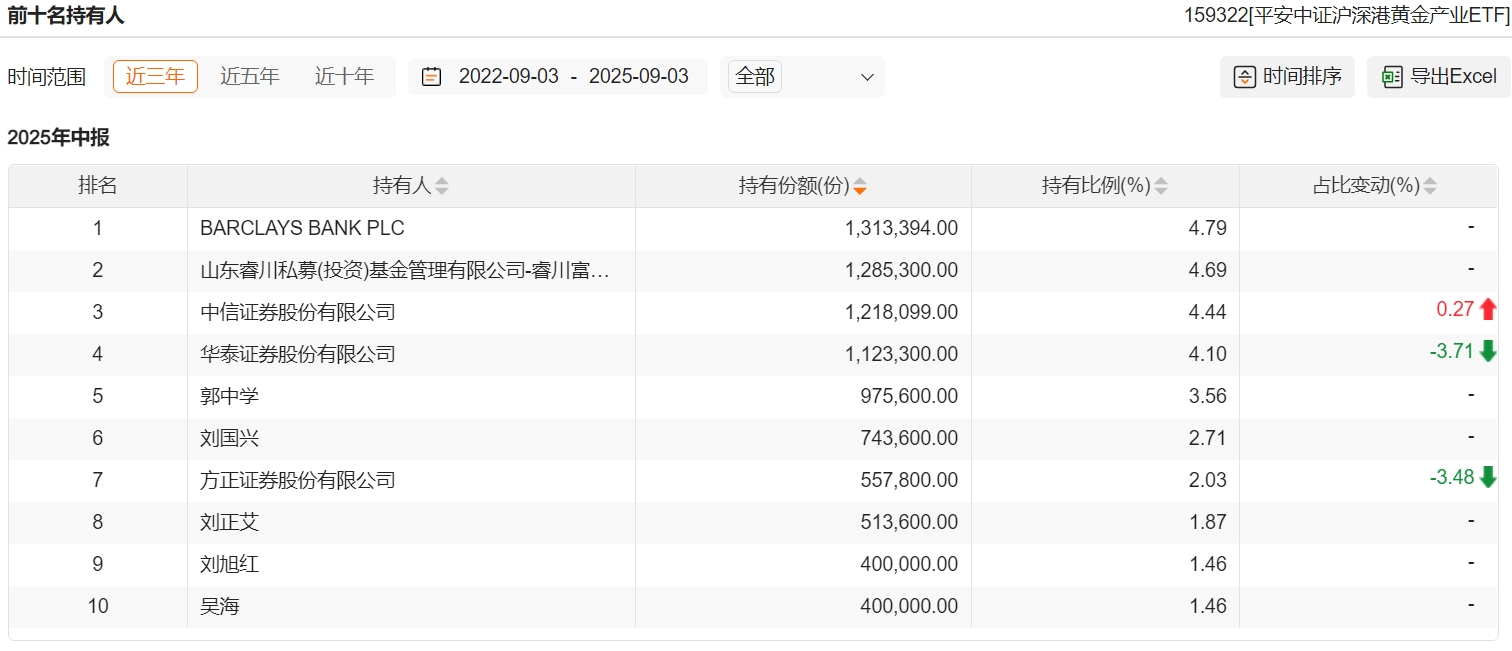The width and height of the screenshot is (1512, 651).
Task: Open the 全部 dropdown
Action: point(802,77)
